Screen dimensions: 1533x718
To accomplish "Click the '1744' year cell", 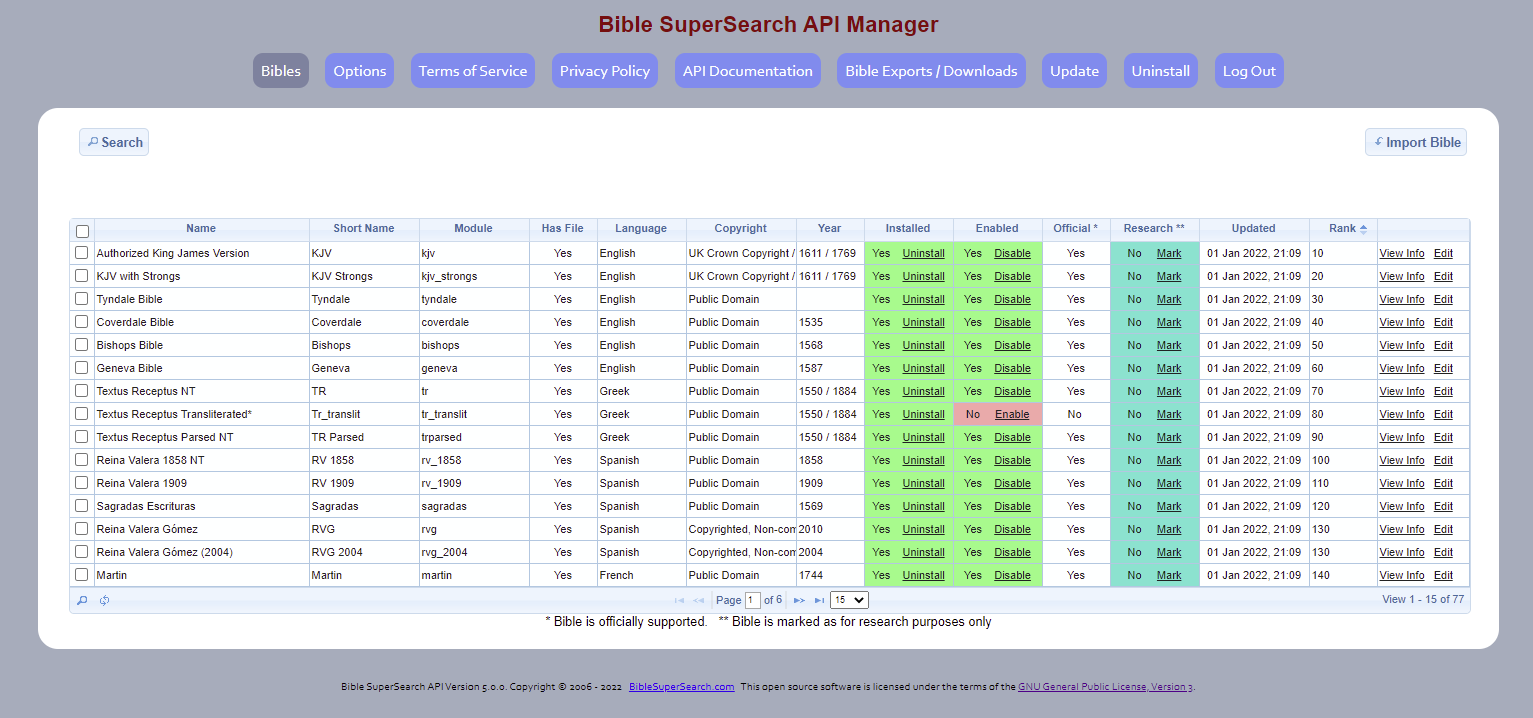I will pyautogui.click(x=830, y=575).
